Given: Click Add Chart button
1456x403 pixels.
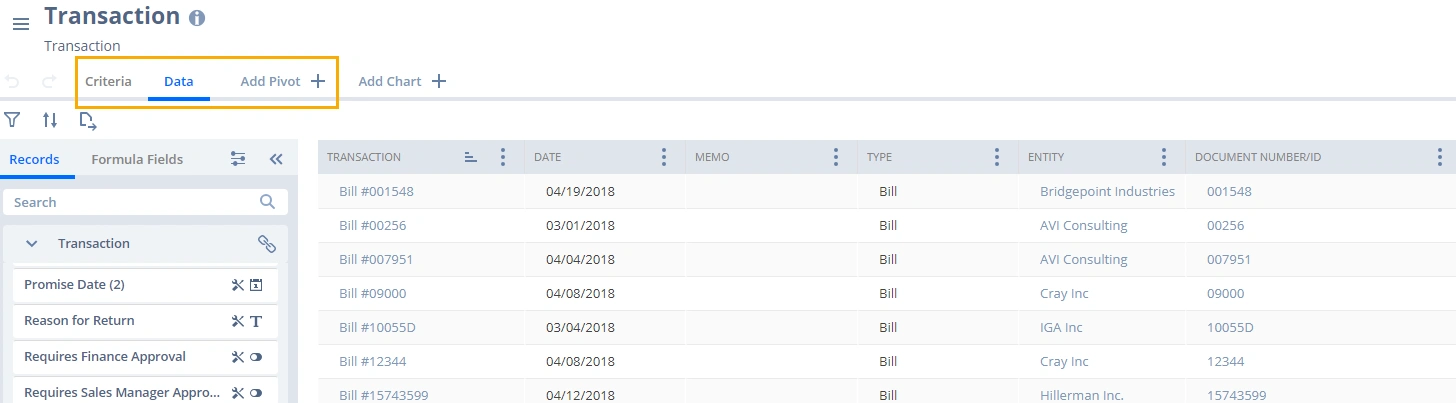Looking at the screenshot, I should click(x=402, y=82).
